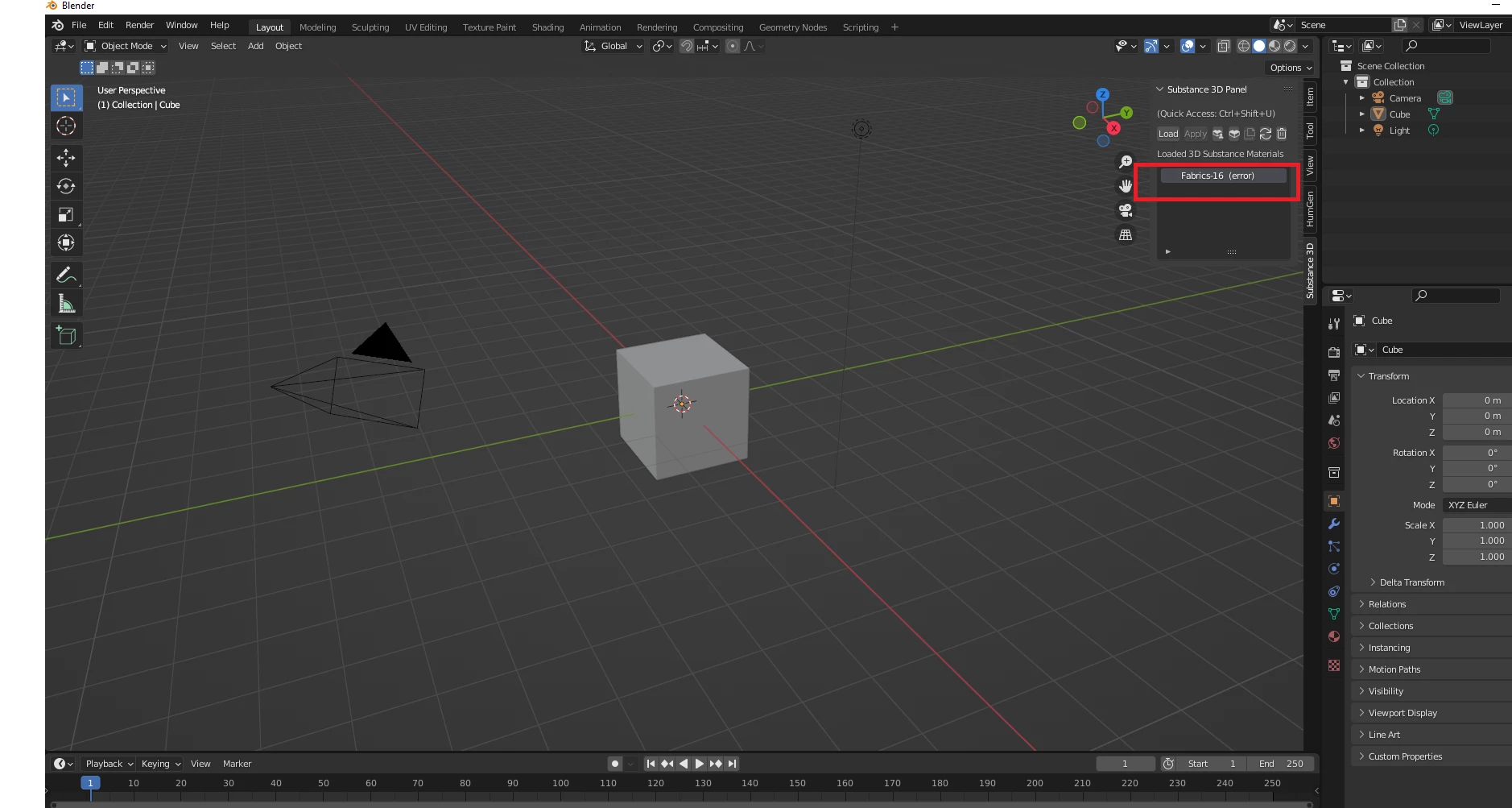1512x808 pixels.
Task: Jump to the timeline start frame
Action: coord(651,764)
